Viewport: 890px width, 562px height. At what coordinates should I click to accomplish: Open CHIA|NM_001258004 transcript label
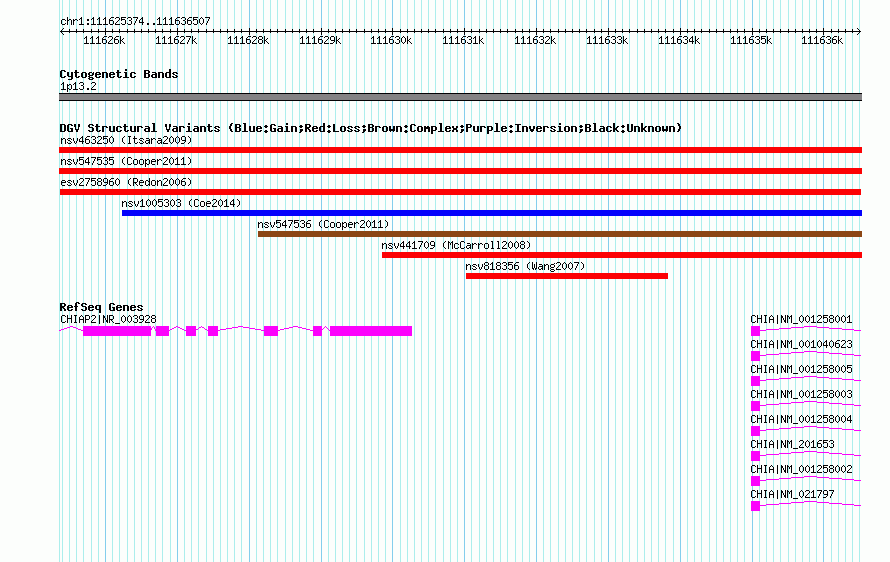coord(801,420)
